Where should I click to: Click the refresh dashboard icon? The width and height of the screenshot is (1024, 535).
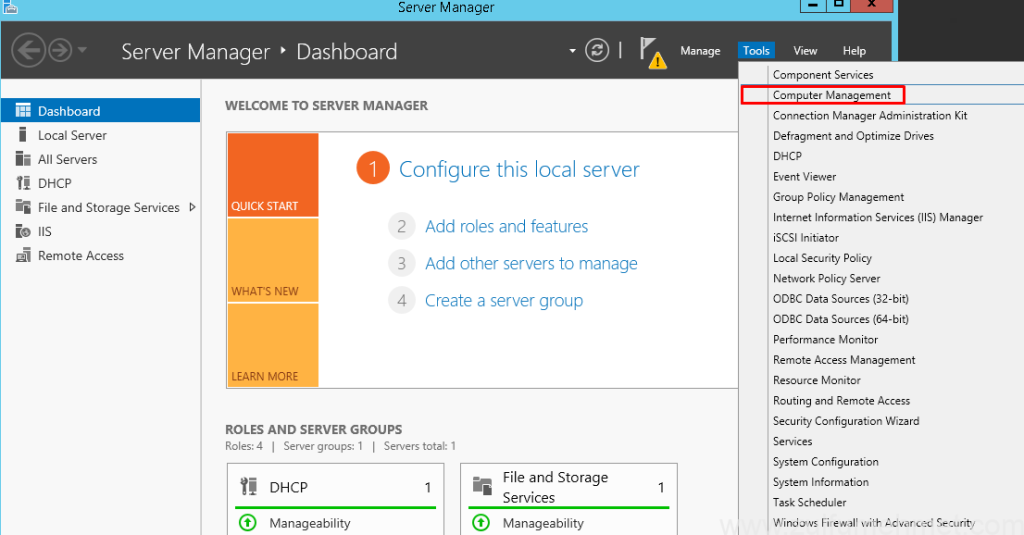pyautogui.click(x=597, y=50)
